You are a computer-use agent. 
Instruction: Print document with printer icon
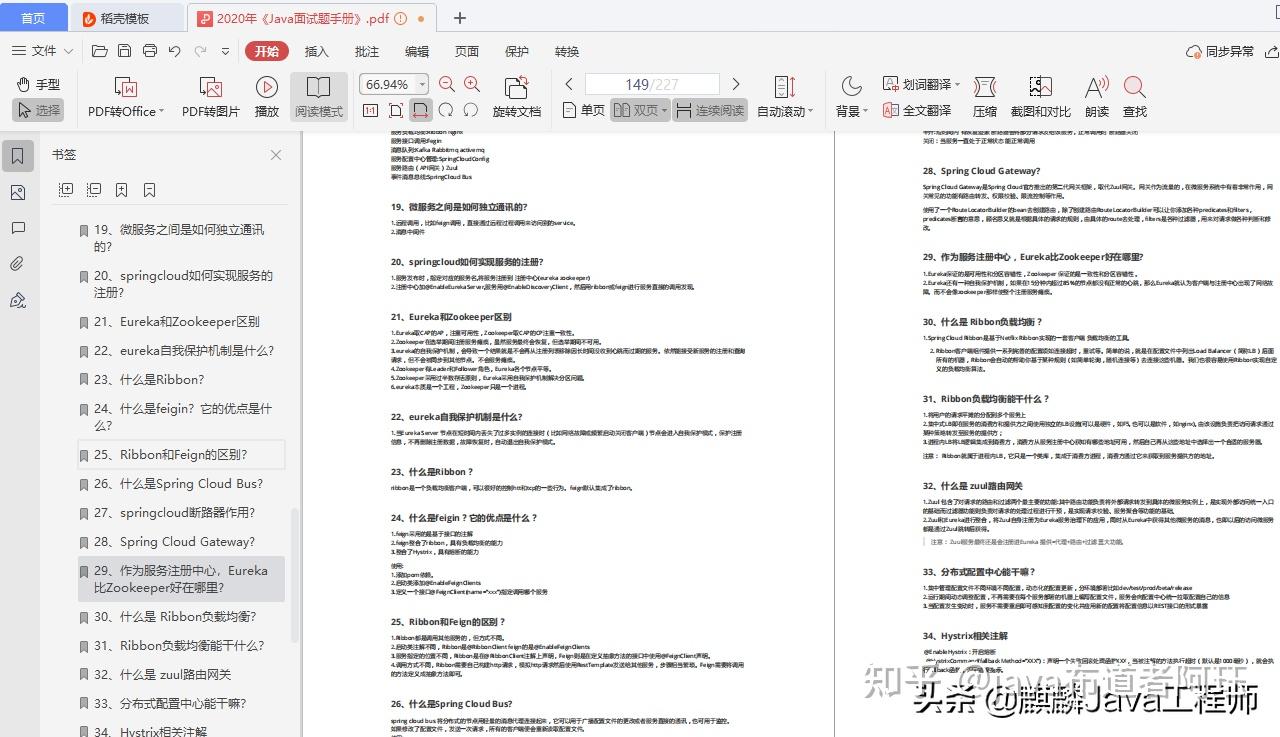[x=150, y=51]
